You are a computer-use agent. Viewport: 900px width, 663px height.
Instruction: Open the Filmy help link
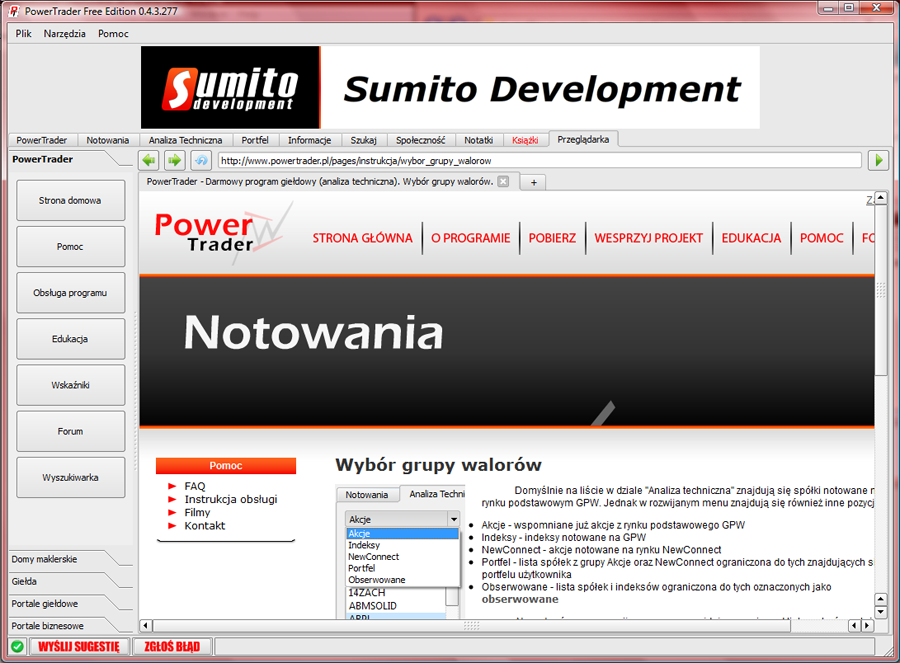pyautogui.click(x=197, y=512)
